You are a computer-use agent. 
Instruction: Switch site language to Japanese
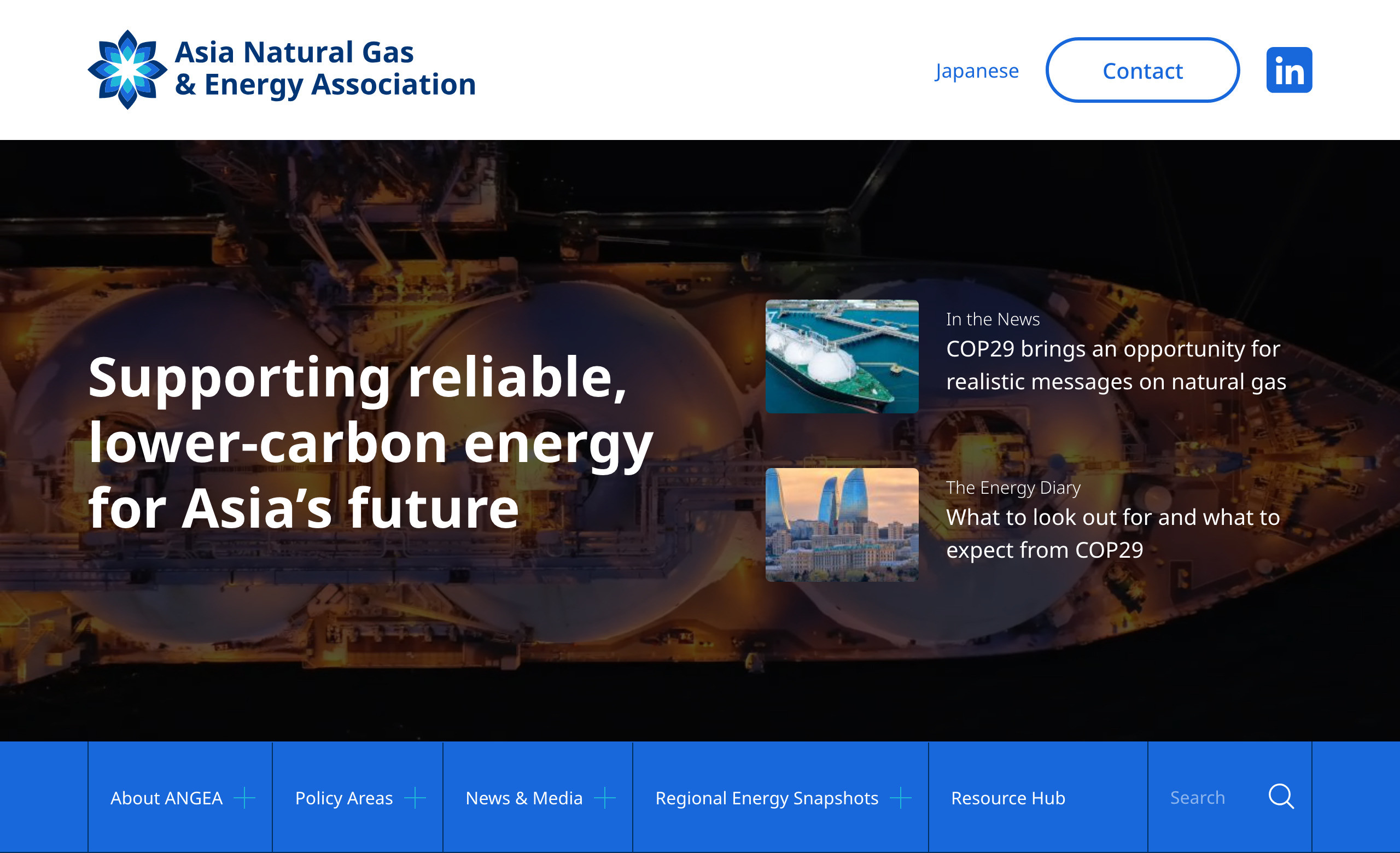[977, 71]
